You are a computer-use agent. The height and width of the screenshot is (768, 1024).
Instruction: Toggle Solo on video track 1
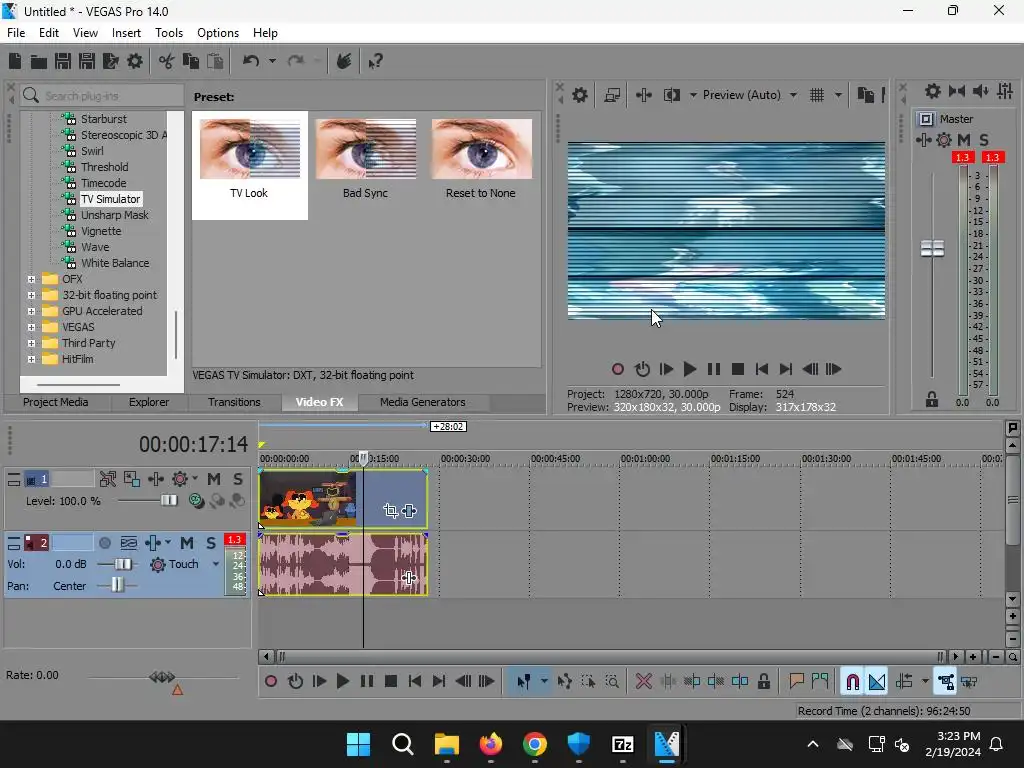click(238, 479)
